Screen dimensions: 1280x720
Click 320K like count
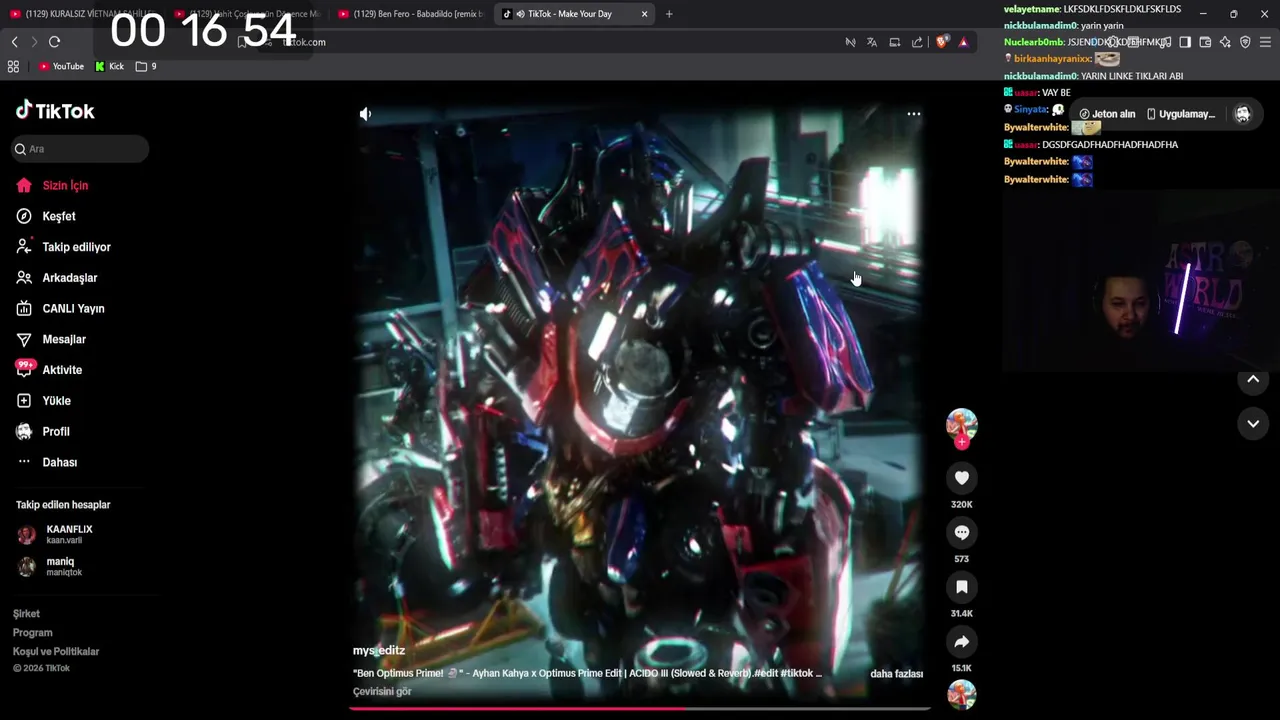click(962, 505)
